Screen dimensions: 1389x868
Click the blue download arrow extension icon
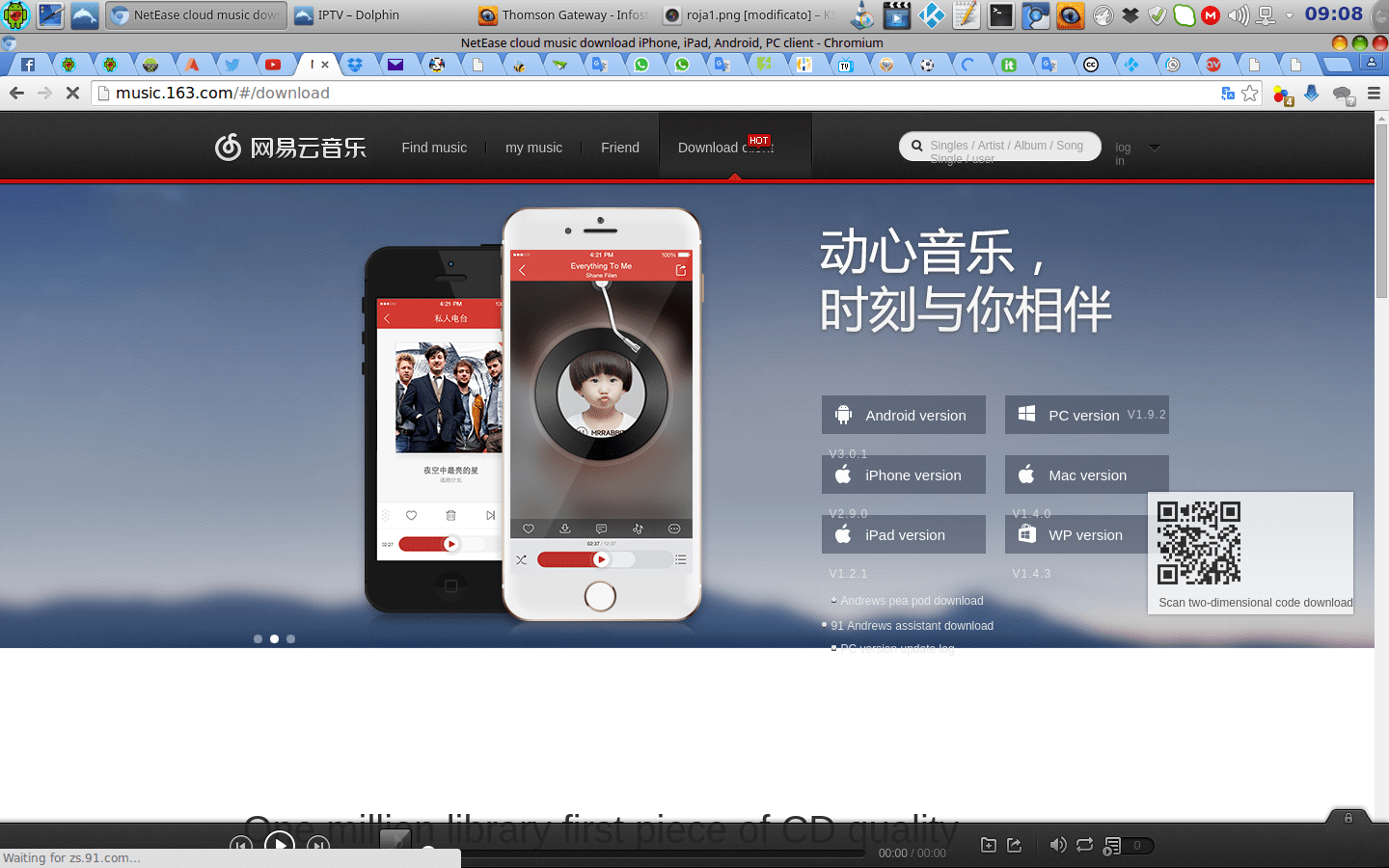1312,93
